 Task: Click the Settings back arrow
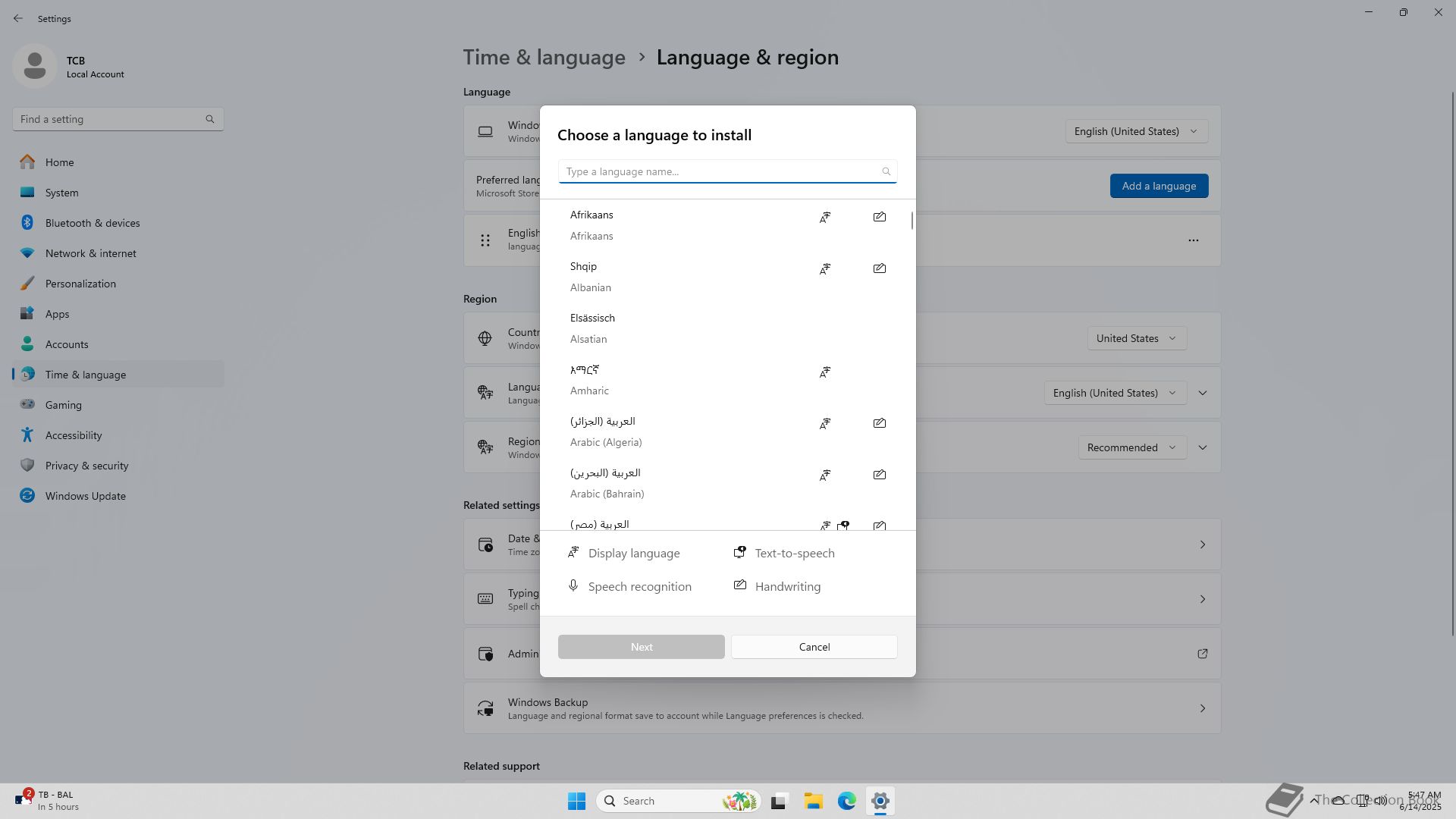18,18
